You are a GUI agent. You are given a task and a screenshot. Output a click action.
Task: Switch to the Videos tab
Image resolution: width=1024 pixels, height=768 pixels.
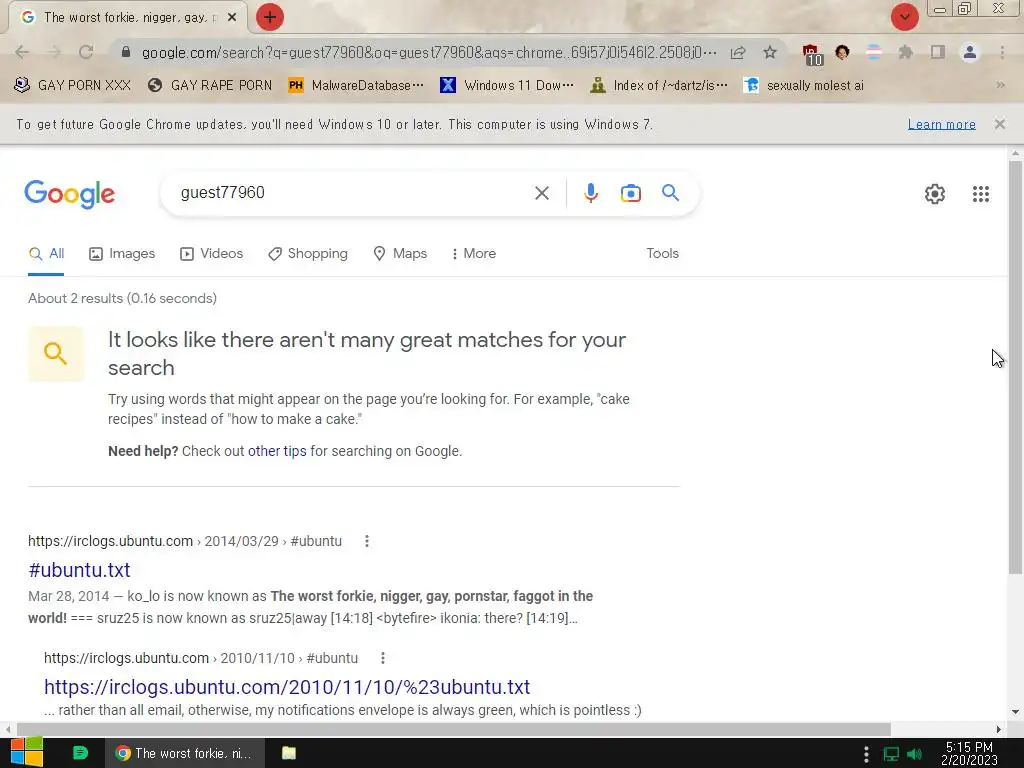(212, 253)
